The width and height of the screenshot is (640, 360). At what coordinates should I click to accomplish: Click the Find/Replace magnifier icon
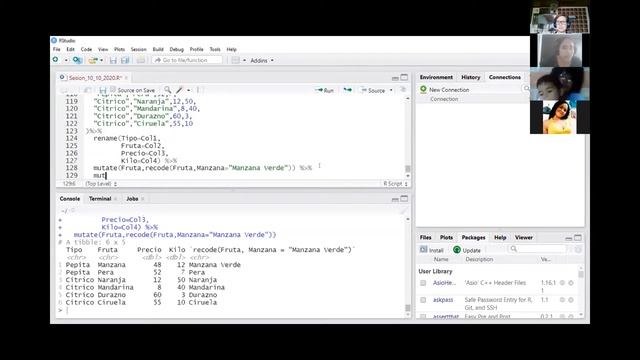(168, 90)
